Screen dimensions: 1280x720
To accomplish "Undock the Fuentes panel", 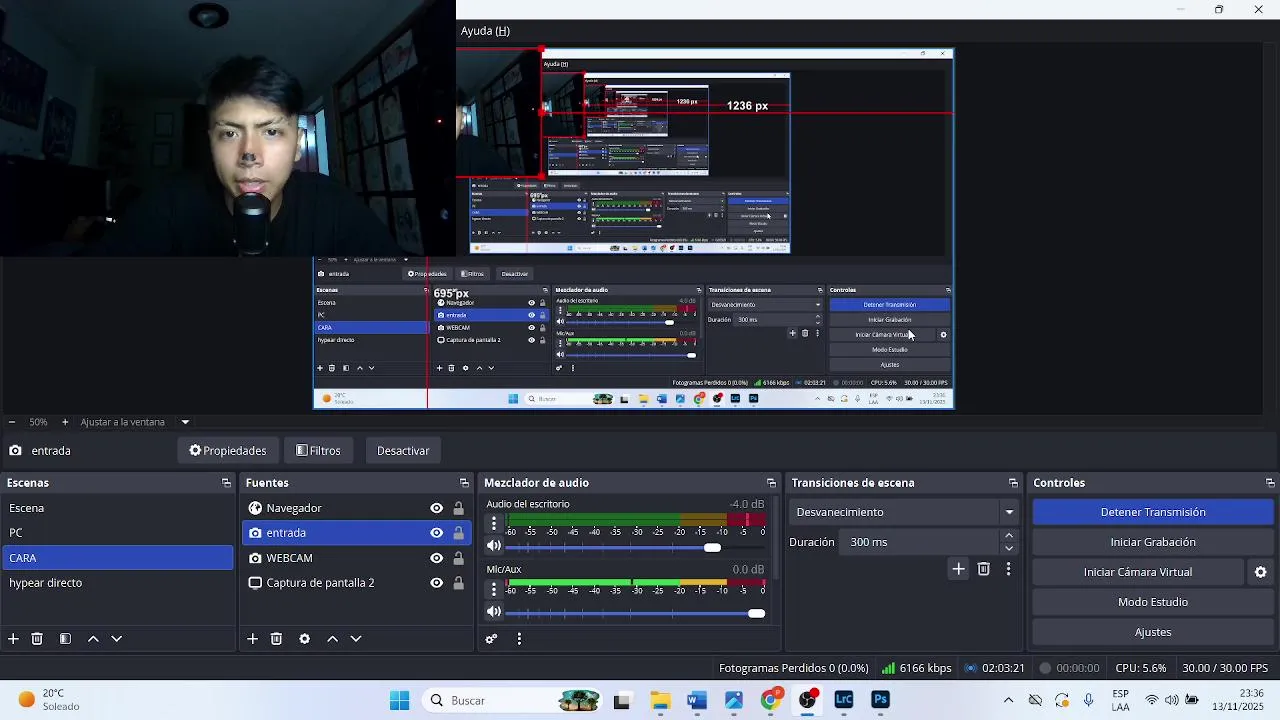I will pyautogui.click(x=464, y=483).
